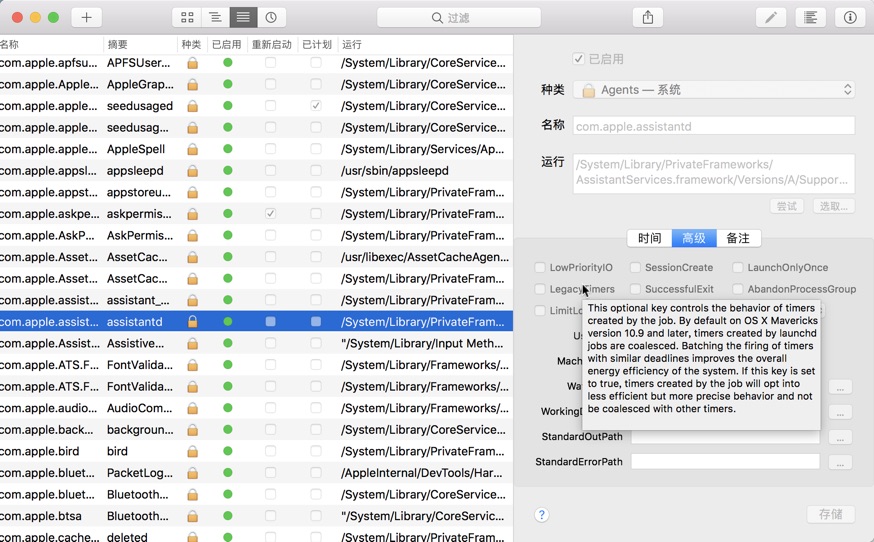Click the 运行 path text field
This screenshot has width=874, height=542.
[x=713, y=173]
